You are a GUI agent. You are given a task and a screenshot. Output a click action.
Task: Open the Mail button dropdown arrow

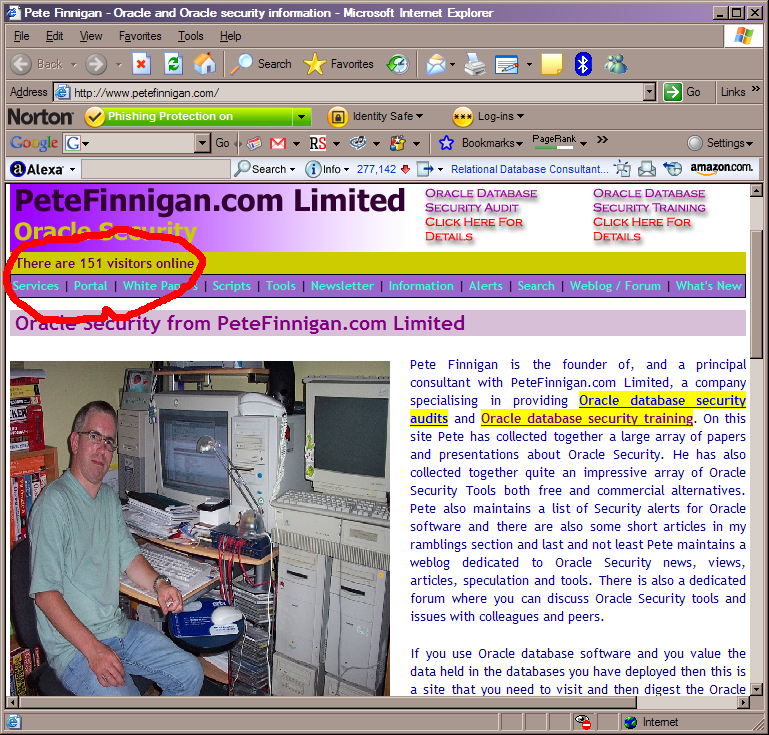coord(452,64)
